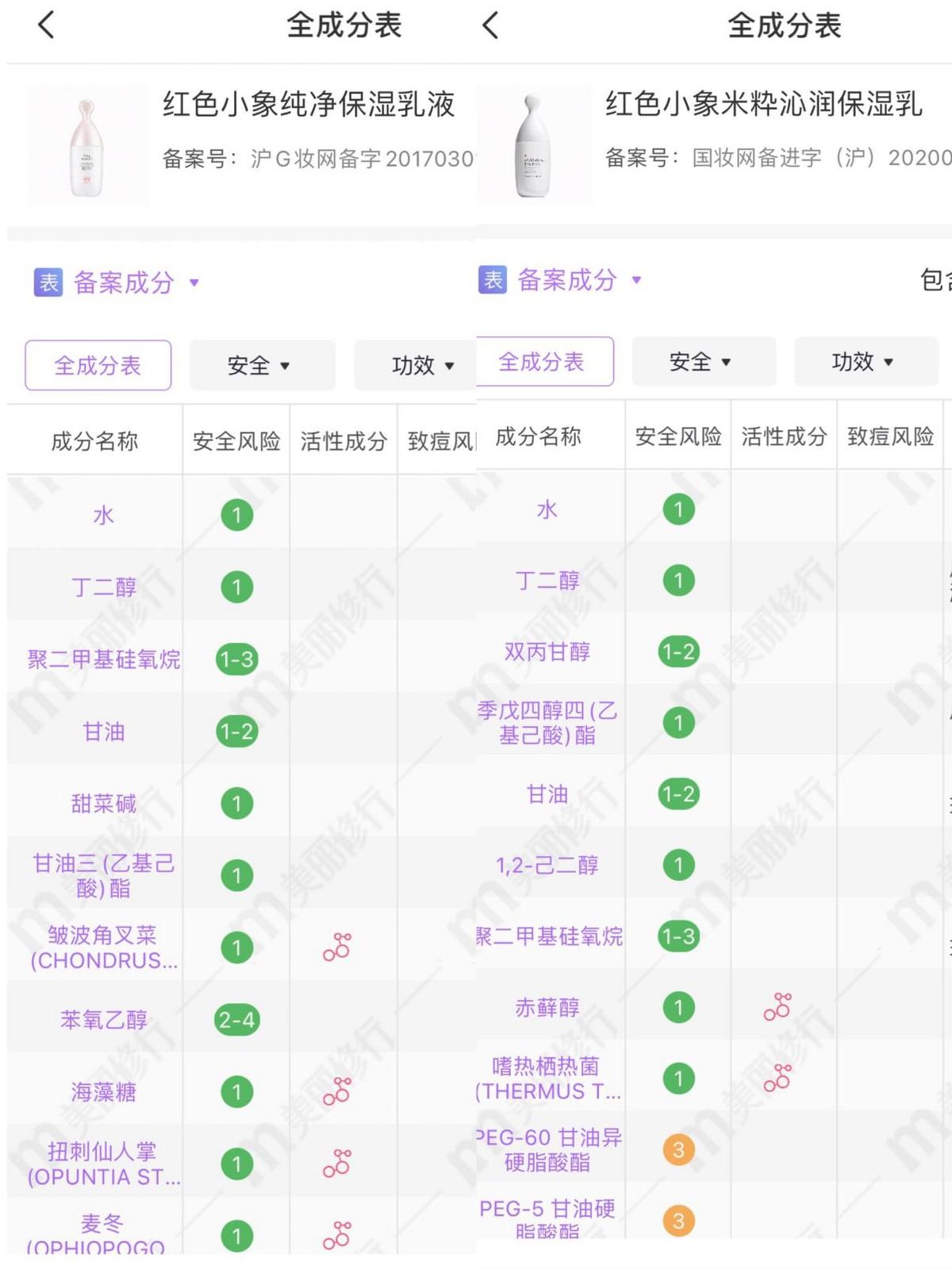Viewport: 952px width, 1269px height.
Task: Click active ingredient icon for 嗜热栖热菌
Action: 778,1078
